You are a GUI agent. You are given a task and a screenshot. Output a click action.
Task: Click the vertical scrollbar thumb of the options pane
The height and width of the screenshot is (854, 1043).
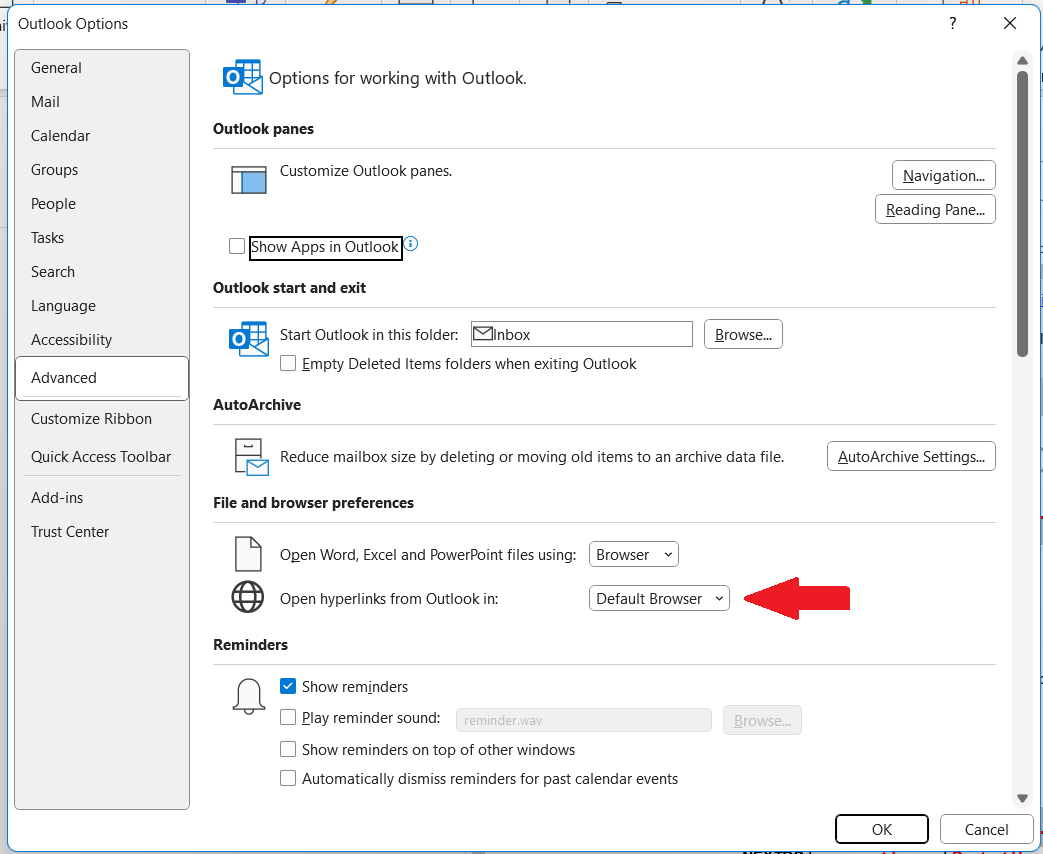click(1022, 213)
